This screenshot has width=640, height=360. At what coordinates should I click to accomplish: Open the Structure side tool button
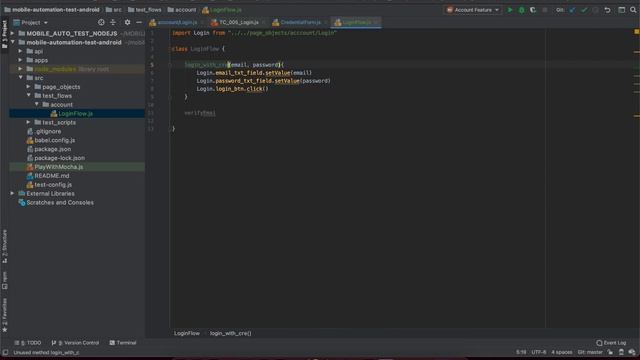coord(4,246)
